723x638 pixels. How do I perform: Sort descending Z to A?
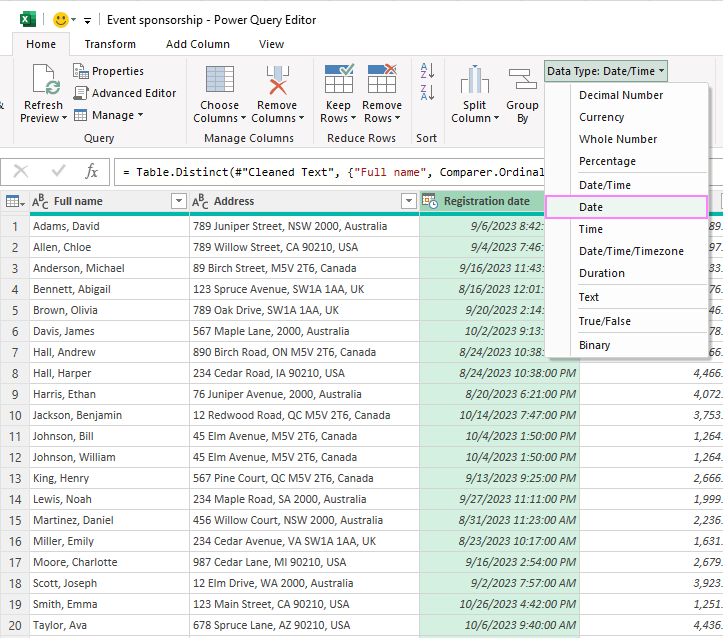[x=427, y=92]
